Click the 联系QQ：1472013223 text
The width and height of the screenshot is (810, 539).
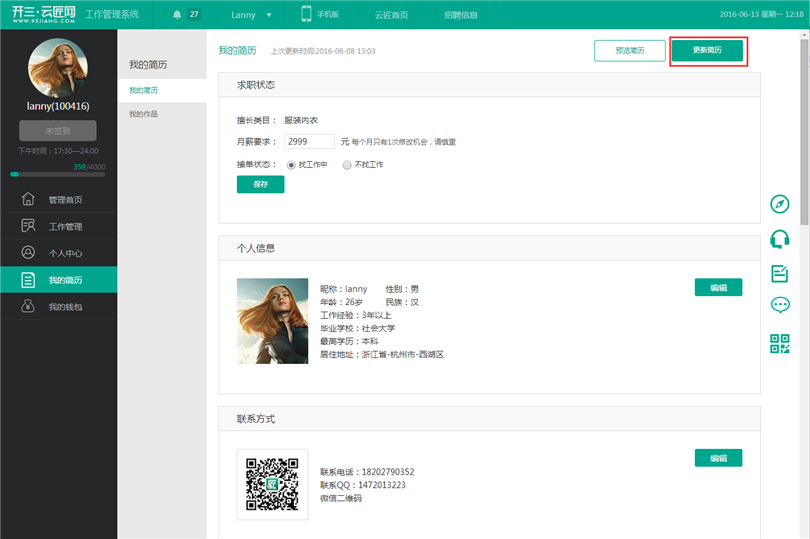(x=363, y=485)
